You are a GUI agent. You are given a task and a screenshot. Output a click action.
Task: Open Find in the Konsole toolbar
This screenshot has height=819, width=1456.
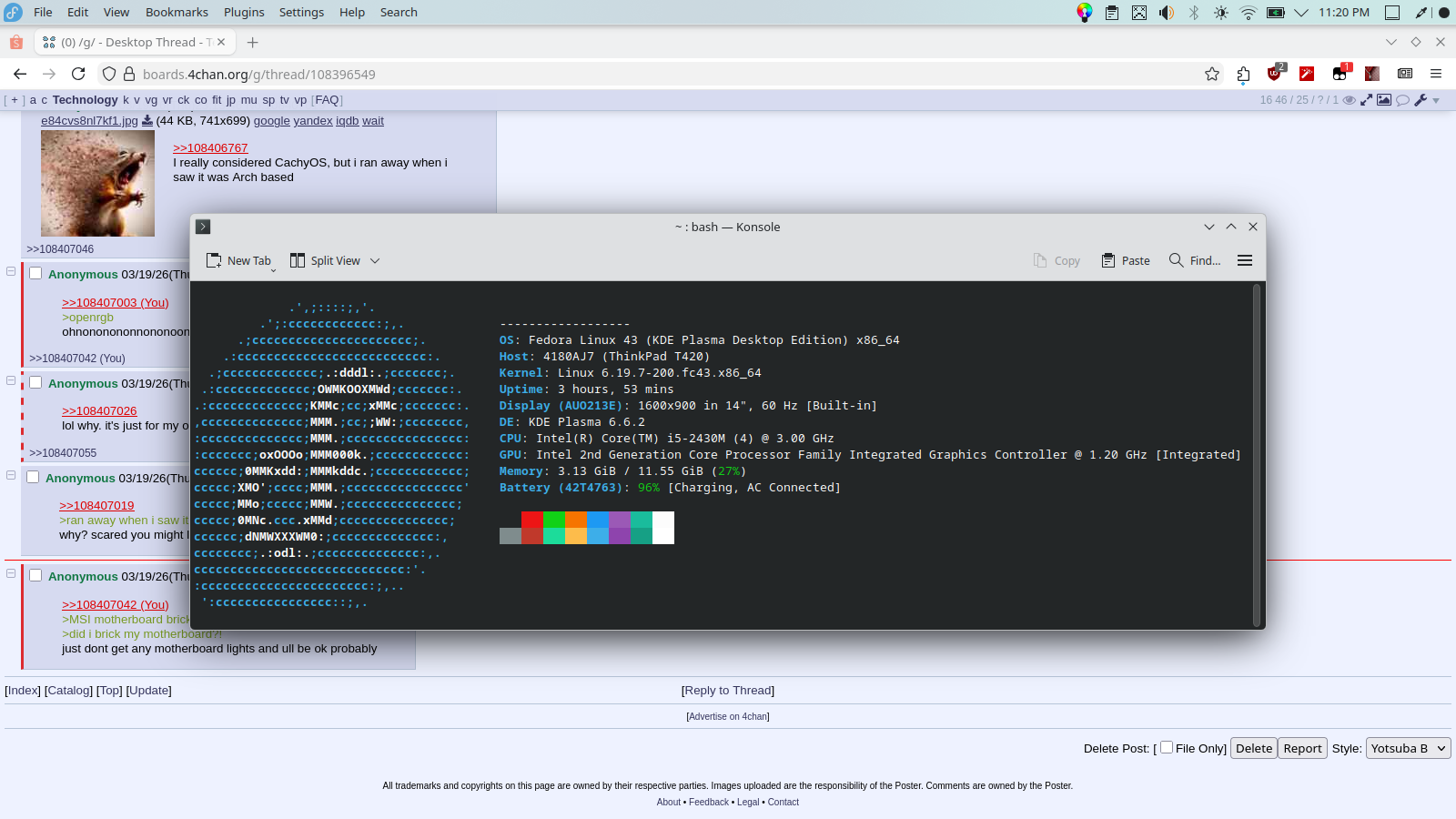(x=1195, y=260)
